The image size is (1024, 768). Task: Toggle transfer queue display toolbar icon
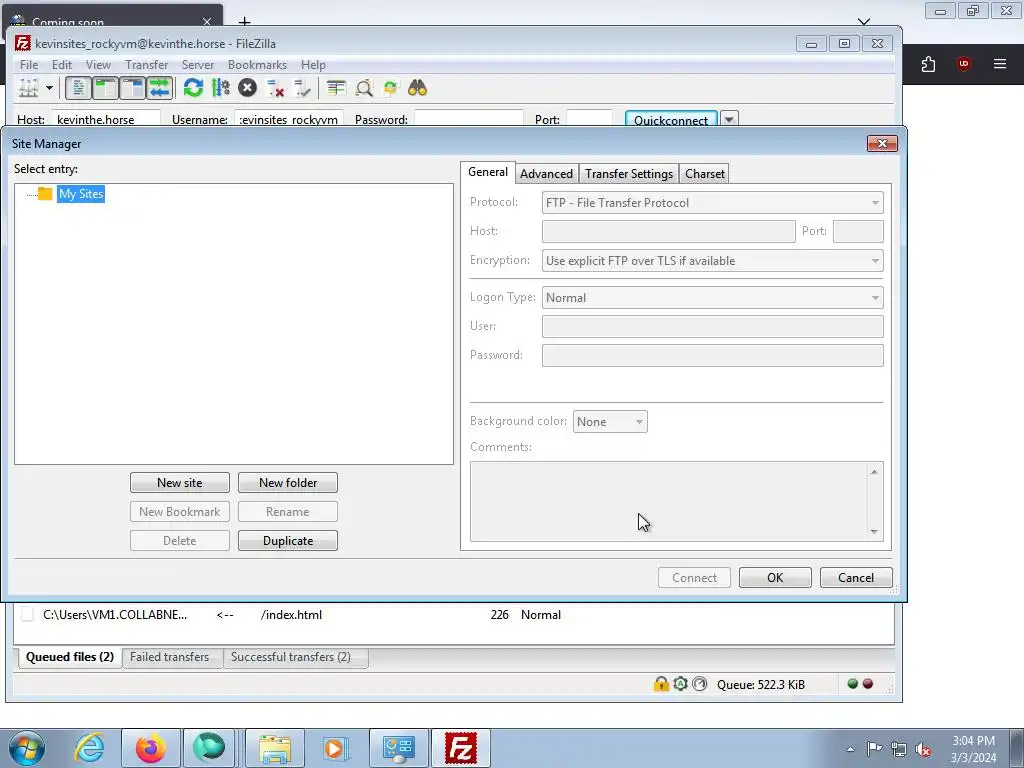(159, 88)
